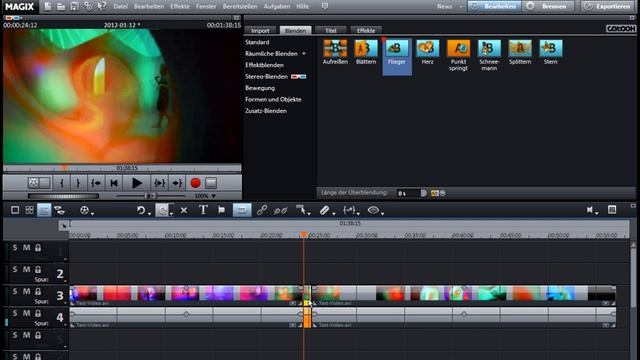Switch to storyboard single view icon

point(15,210)
